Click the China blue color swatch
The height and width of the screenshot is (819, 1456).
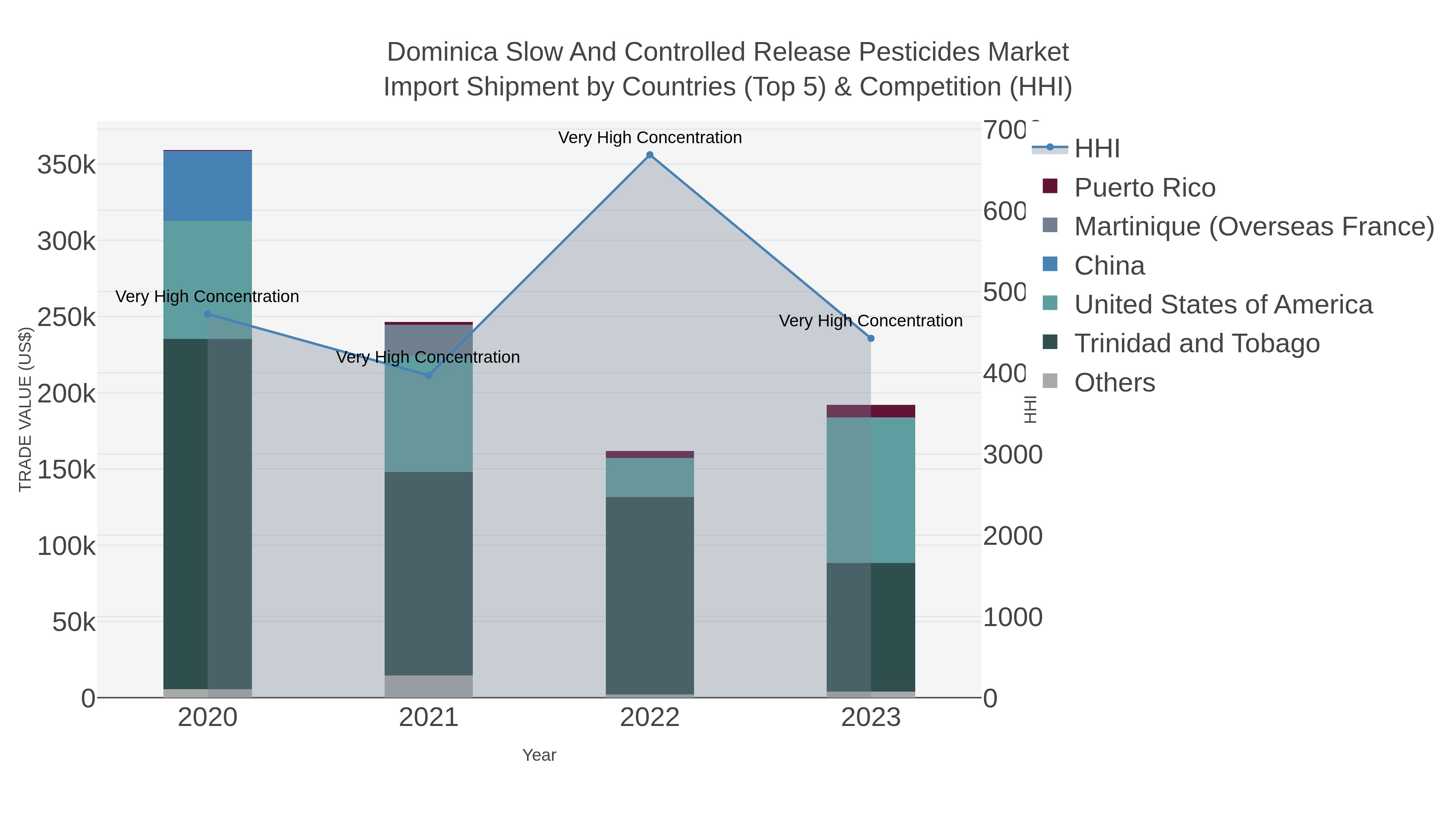click(x=1050, y=264)
